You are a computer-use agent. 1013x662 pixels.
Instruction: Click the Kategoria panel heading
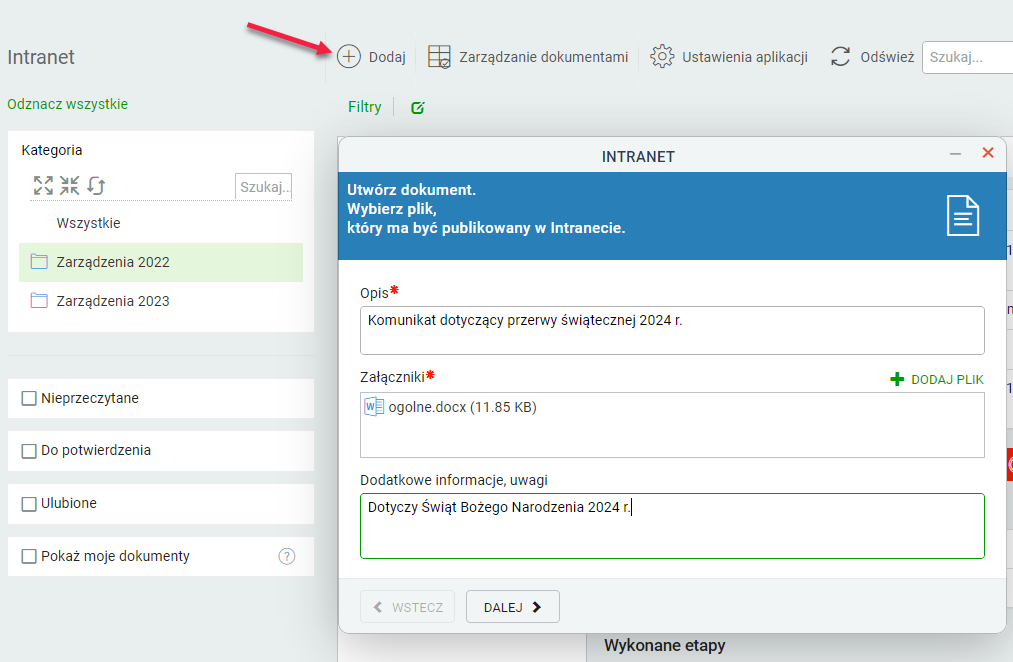[52, 150]
